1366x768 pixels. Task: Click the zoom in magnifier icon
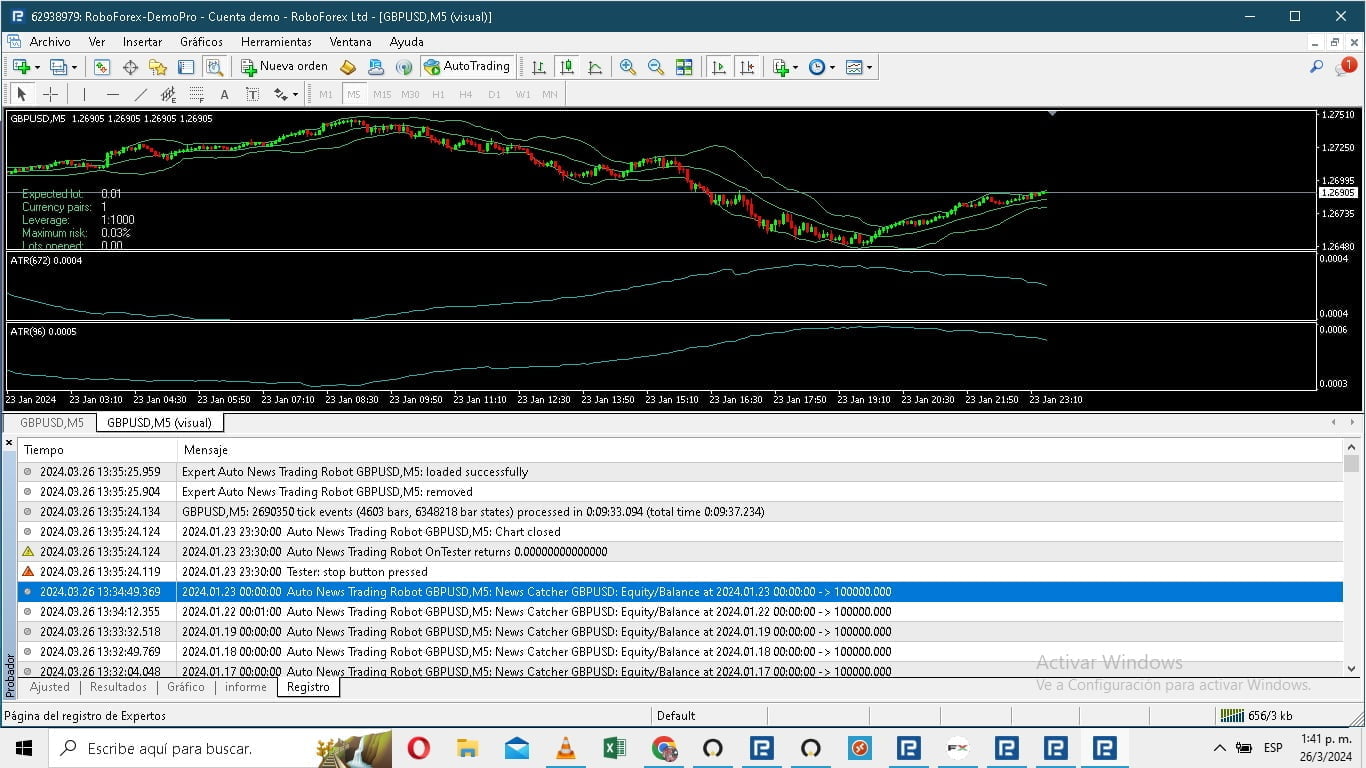click(627, 67)
